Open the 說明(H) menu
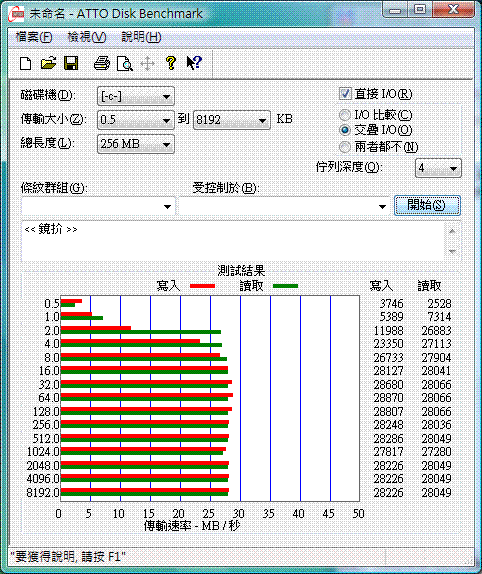 click(x=141, y=37)
